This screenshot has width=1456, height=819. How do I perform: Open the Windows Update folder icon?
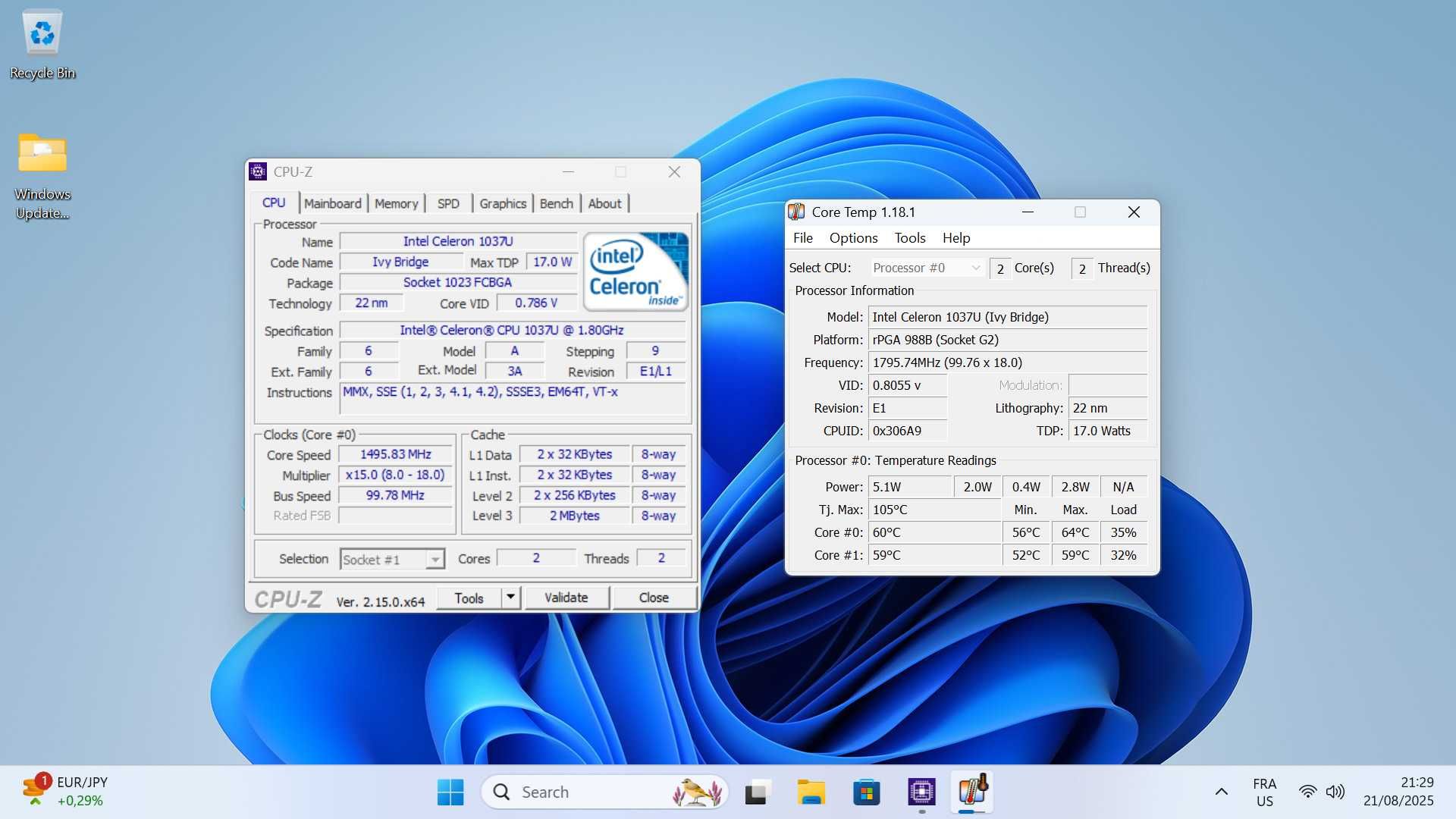click(x=42, y=176)
